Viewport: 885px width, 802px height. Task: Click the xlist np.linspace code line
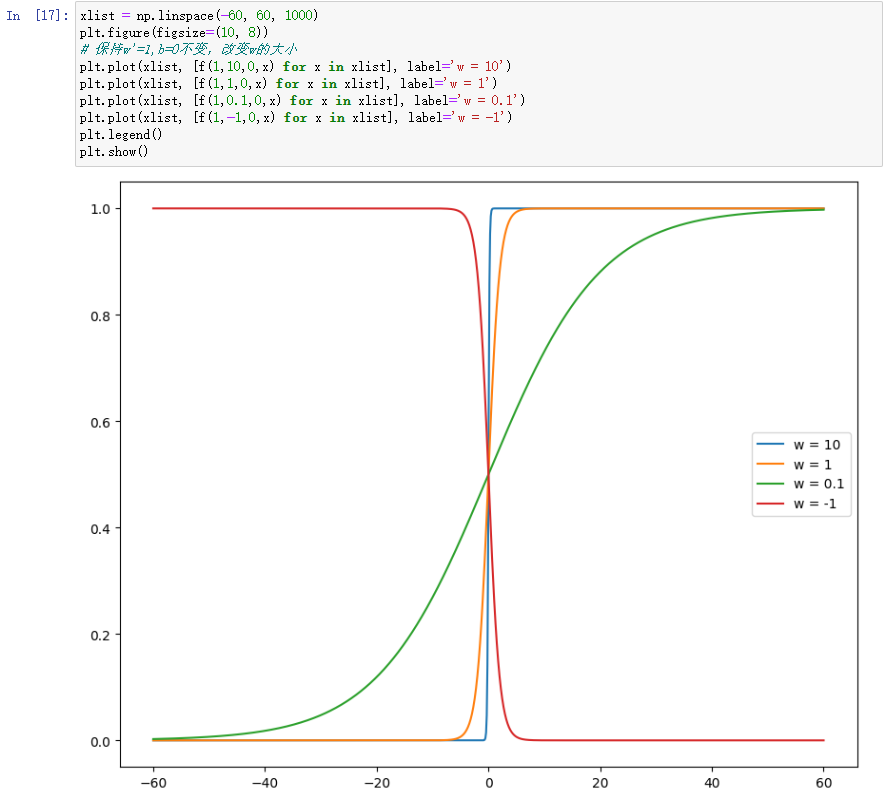(x=199, y=15)
